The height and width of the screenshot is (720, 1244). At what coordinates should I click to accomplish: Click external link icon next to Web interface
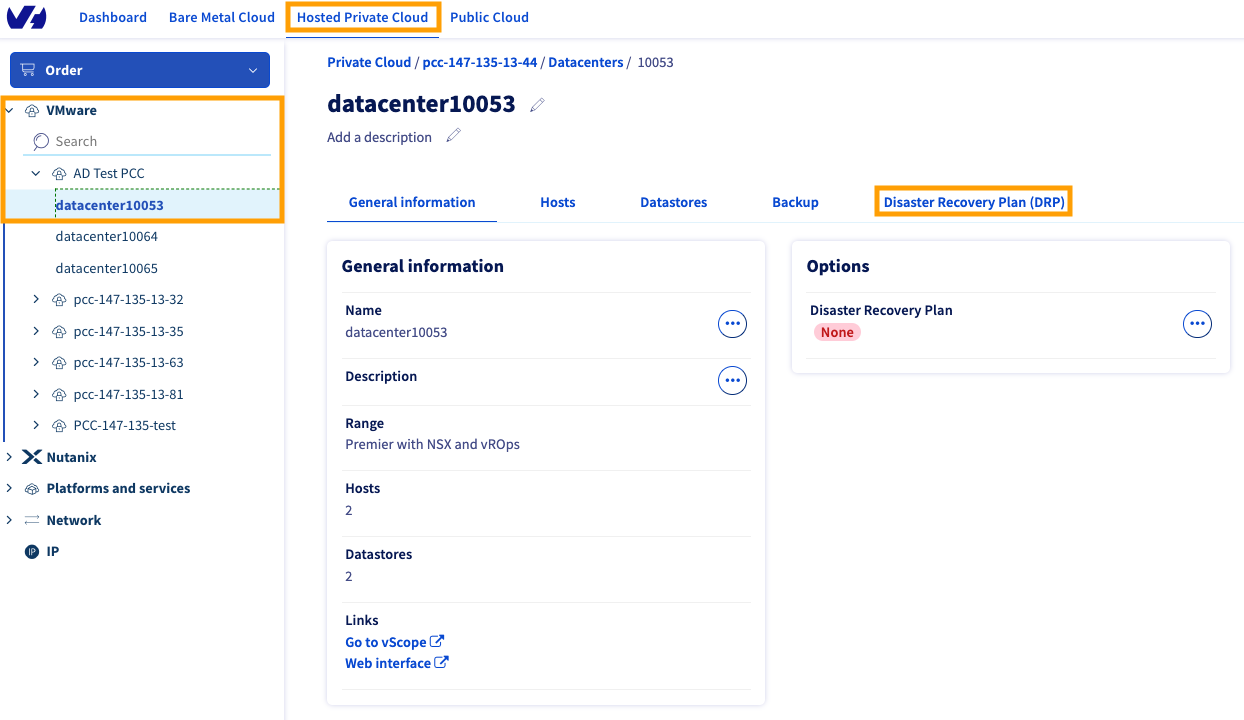441,662
